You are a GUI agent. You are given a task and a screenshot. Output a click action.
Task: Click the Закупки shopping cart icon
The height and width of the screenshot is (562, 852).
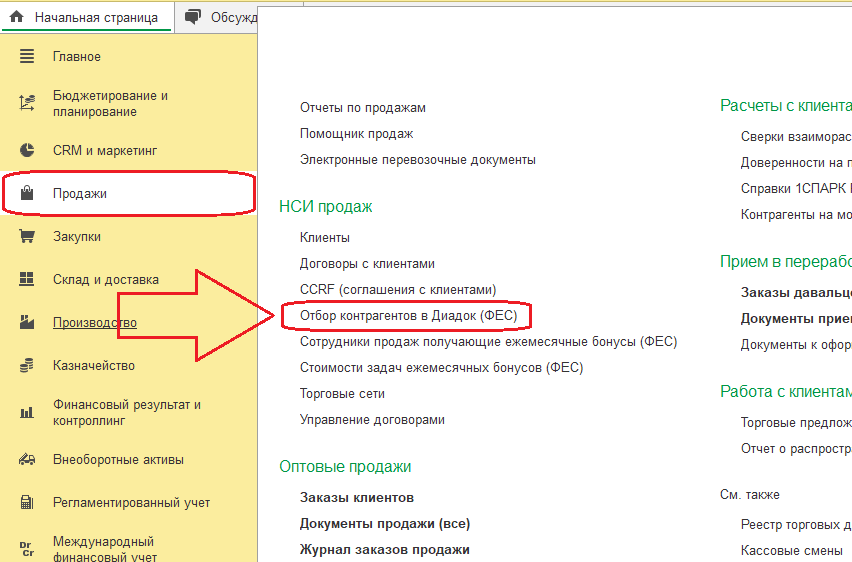coord(27,237)
